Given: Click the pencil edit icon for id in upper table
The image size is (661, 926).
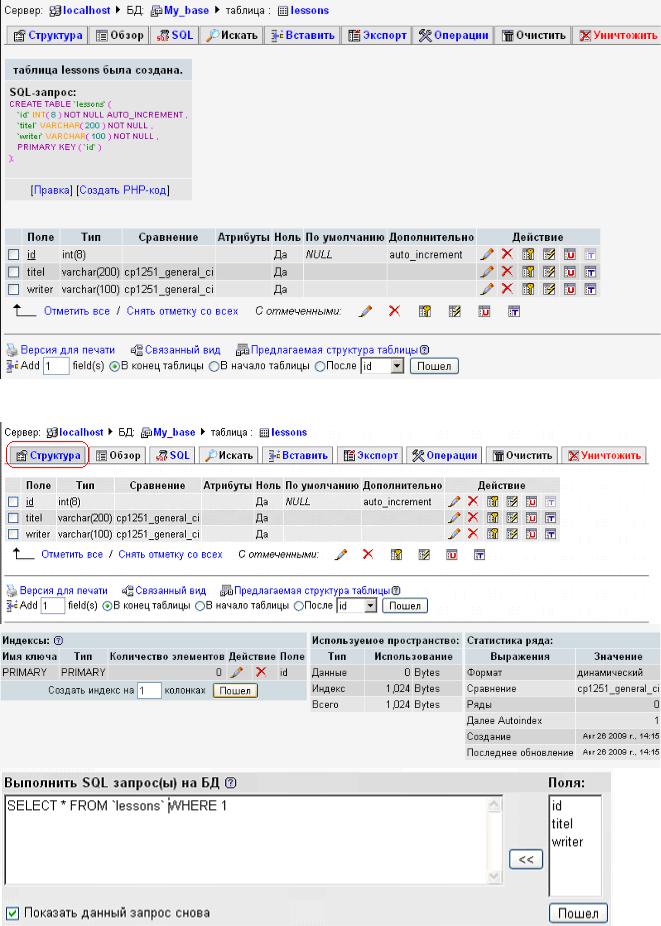Looking at the screenshot, I should [487, 255].
